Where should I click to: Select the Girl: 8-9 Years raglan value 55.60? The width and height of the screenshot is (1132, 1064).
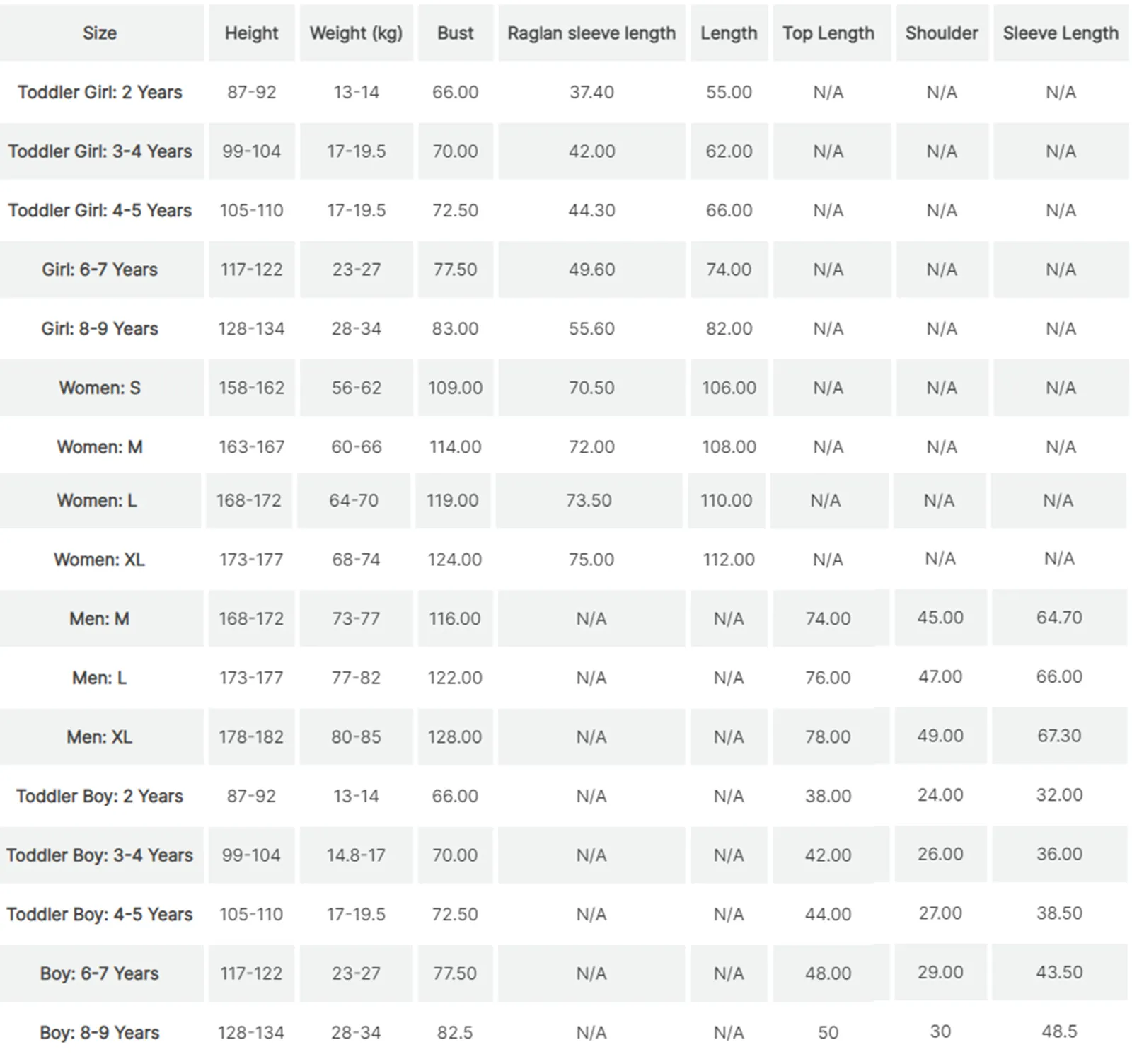coord(591,328)
